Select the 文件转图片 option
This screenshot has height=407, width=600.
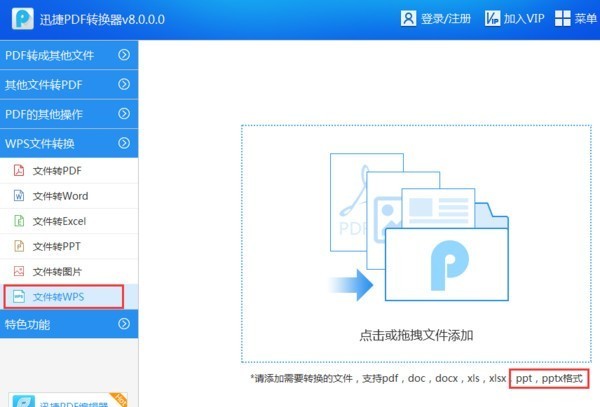pos(69,272)
